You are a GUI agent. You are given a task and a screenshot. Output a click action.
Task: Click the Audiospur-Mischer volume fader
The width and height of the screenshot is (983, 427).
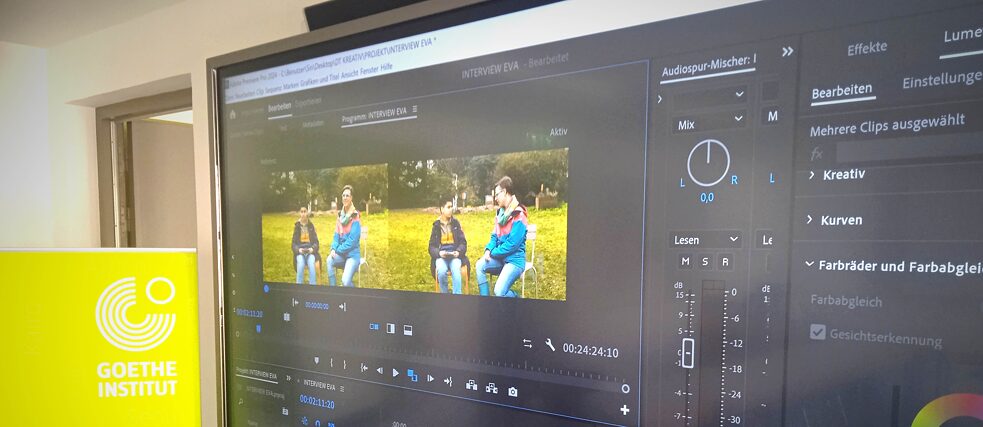coord(688,352)
